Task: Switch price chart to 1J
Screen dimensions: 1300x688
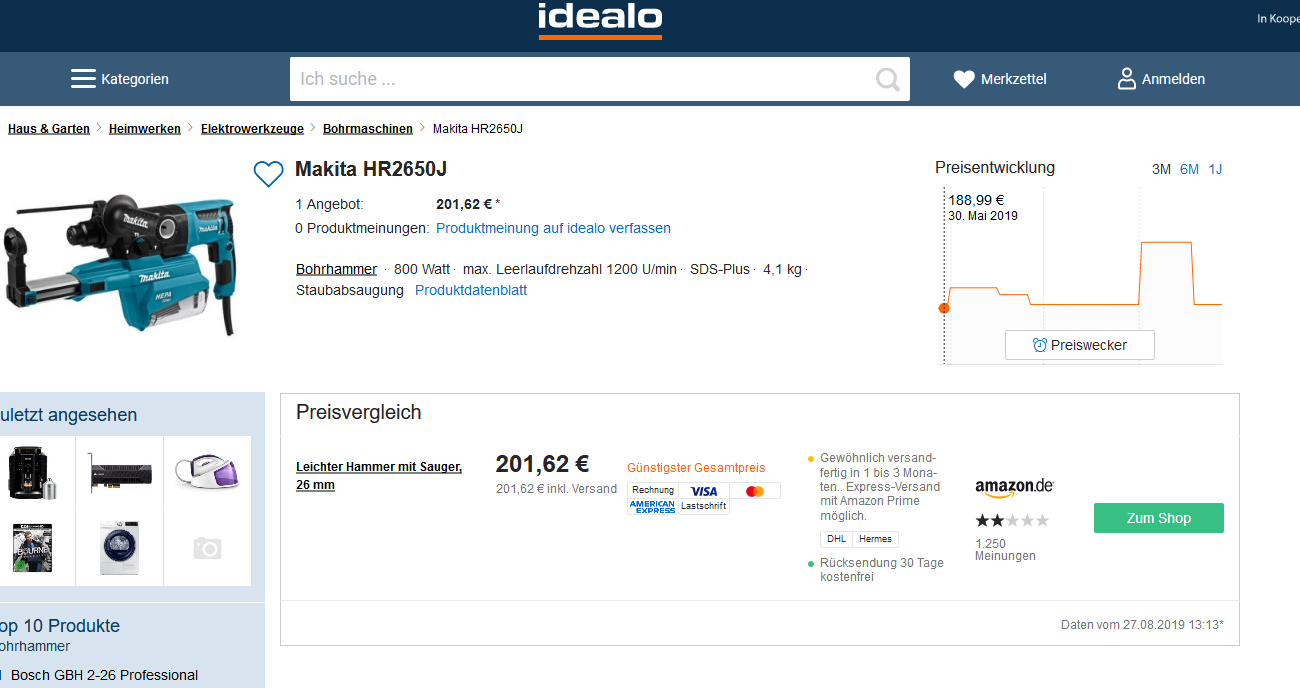Action: coord(1215,169)
